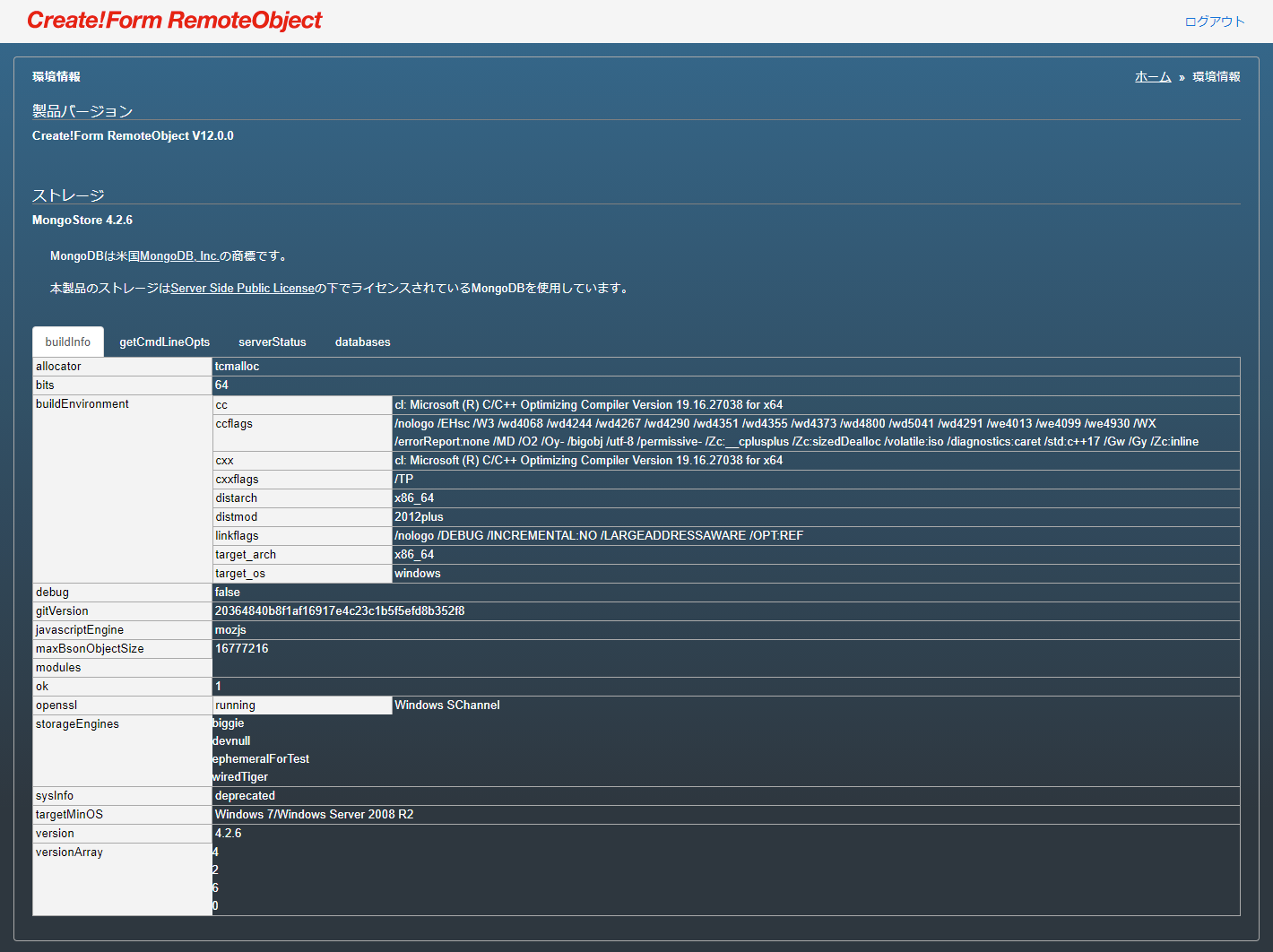Click the ccflags value starting with /nologo /EHsc

[x=816, y=433]
